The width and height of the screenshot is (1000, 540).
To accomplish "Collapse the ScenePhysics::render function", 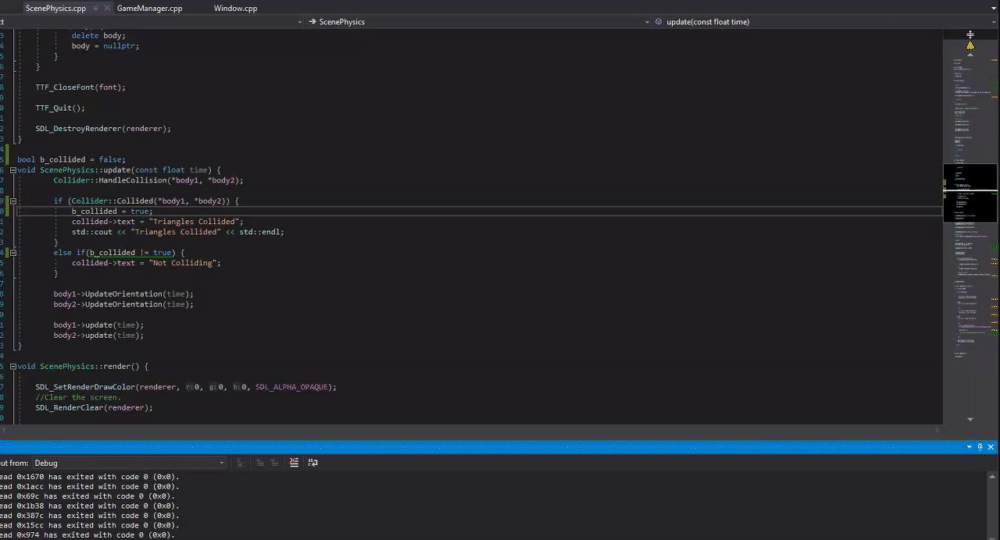I will 12,367.
